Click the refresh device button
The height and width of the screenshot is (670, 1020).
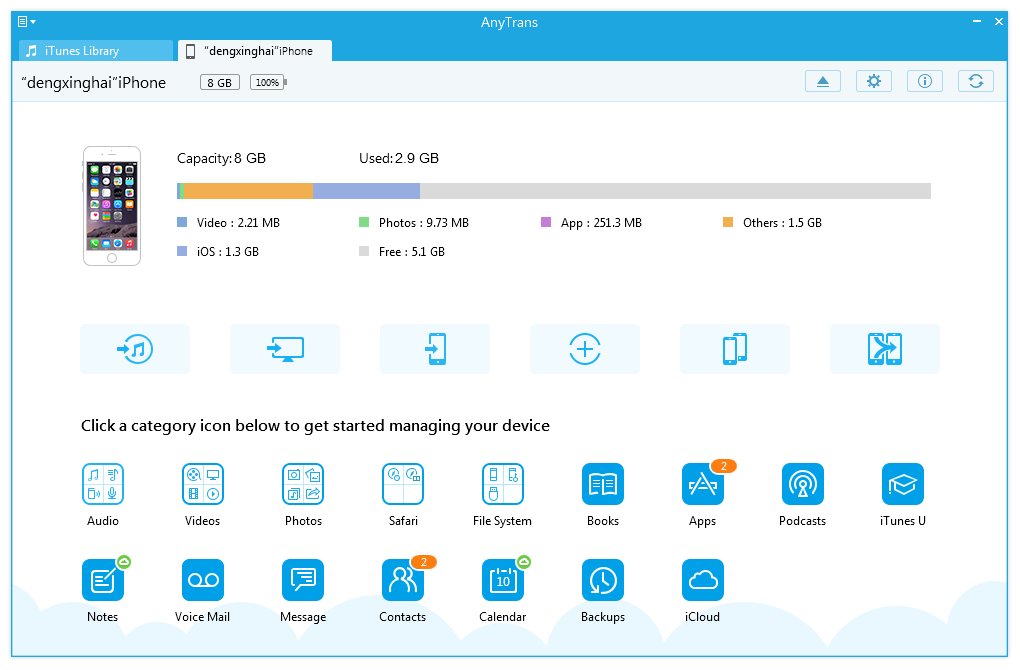[975, 82]
